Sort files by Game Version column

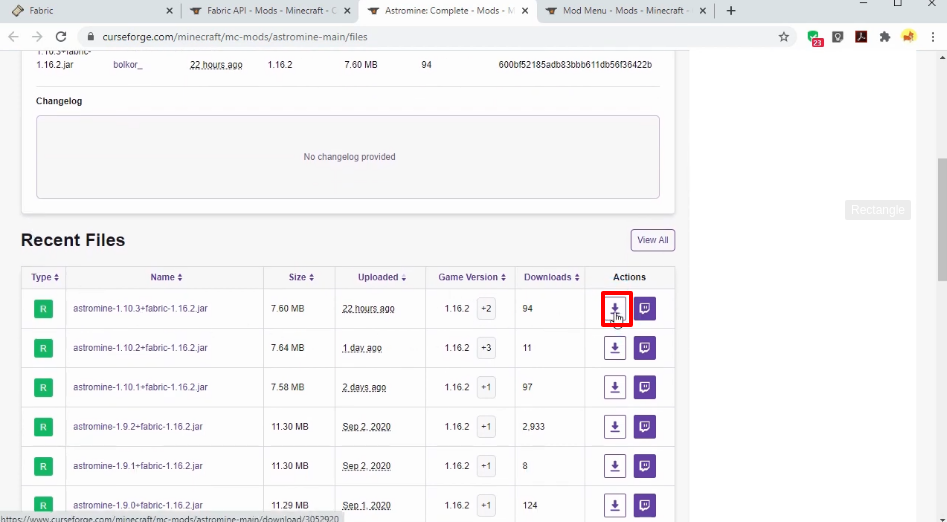[472, 277]
